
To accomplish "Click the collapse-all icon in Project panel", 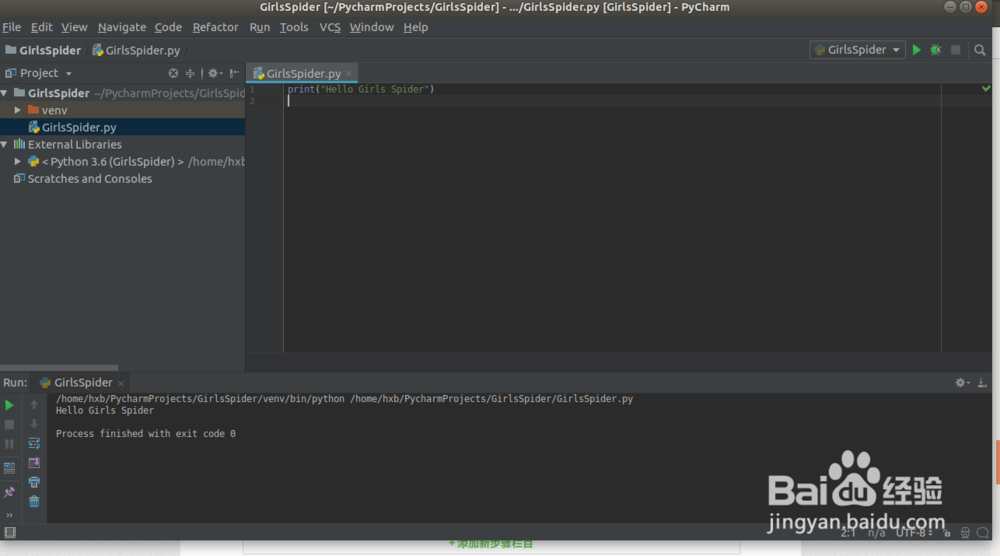I will [x=190, y=73].
